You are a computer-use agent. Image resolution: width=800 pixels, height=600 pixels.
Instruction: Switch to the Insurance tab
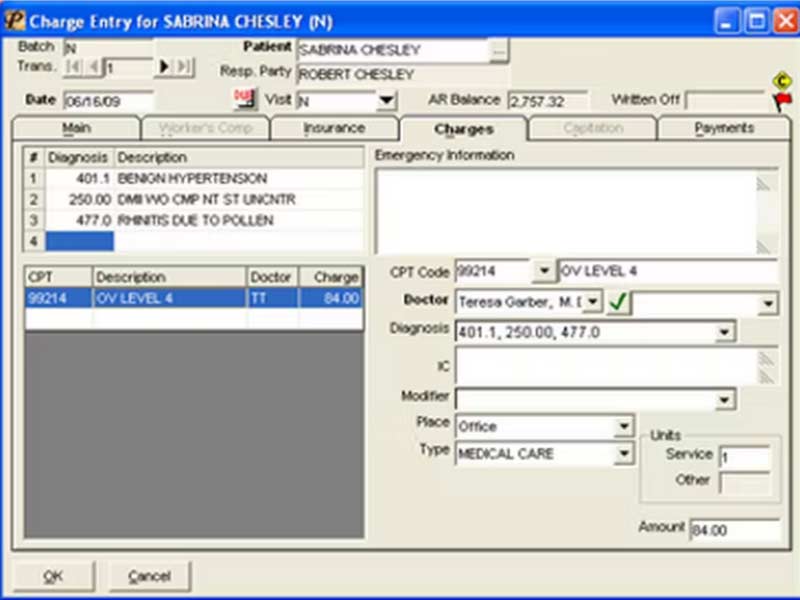334,128
